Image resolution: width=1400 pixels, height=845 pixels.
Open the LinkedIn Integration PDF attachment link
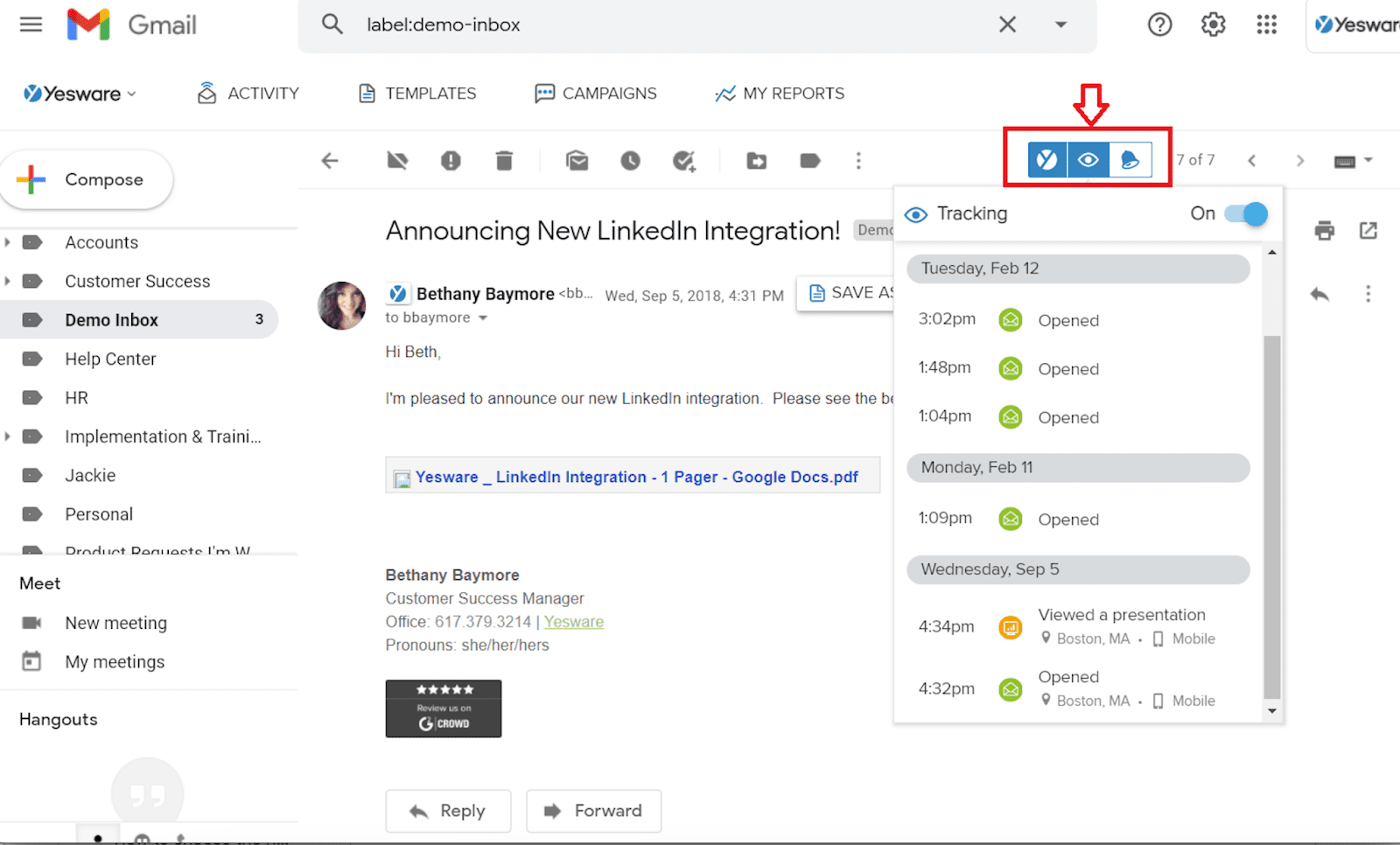(635, 477)
